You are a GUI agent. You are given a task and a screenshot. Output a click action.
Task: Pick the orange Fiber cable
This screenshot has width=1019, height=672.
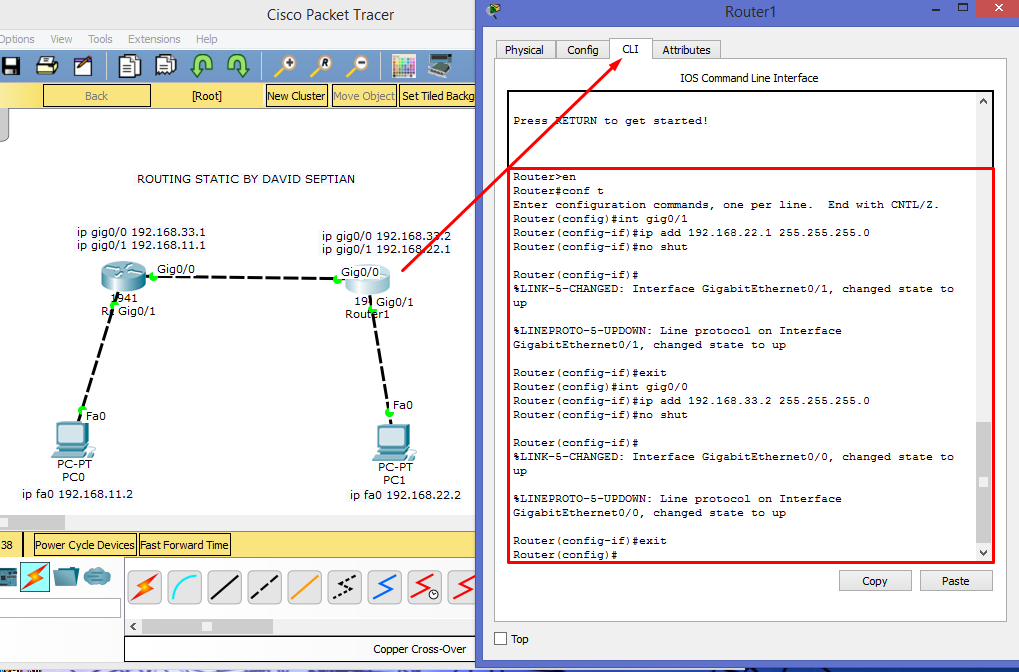coord(304,587)
